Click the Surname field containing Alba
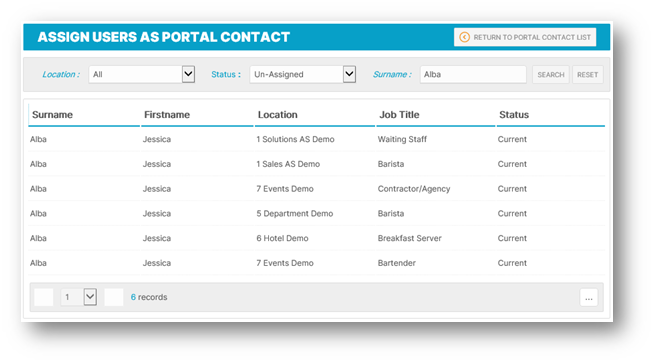 click(x=473, y=74)
